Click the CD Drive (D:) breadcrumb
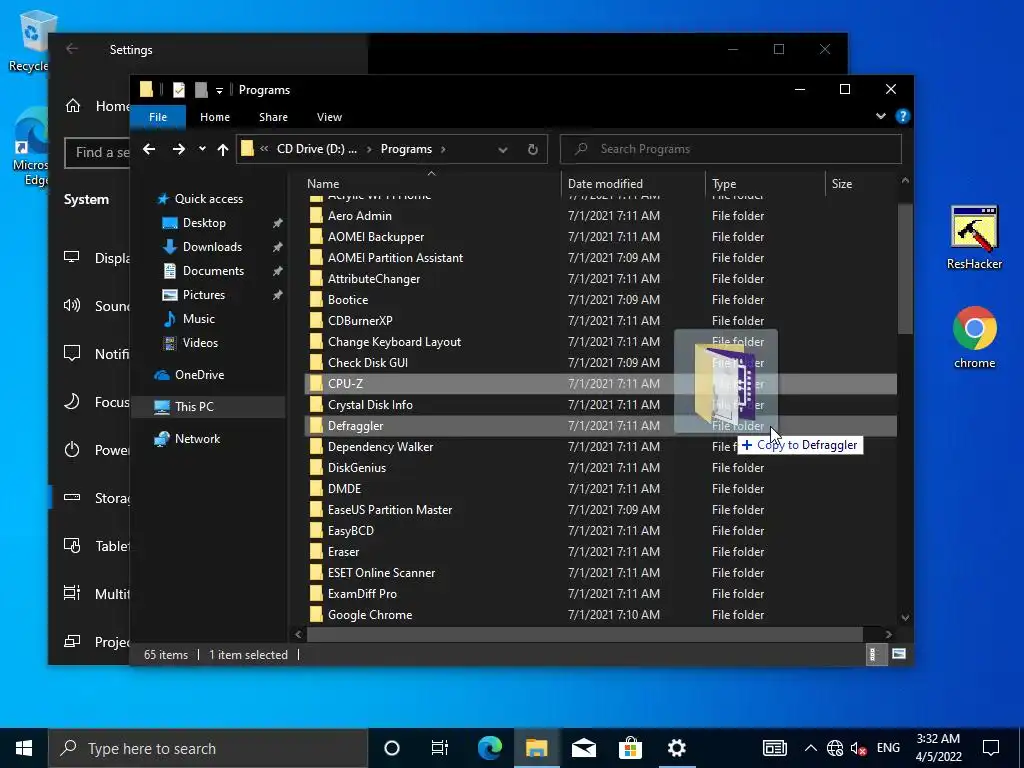 pyautogui.click(x=317, y=149)
